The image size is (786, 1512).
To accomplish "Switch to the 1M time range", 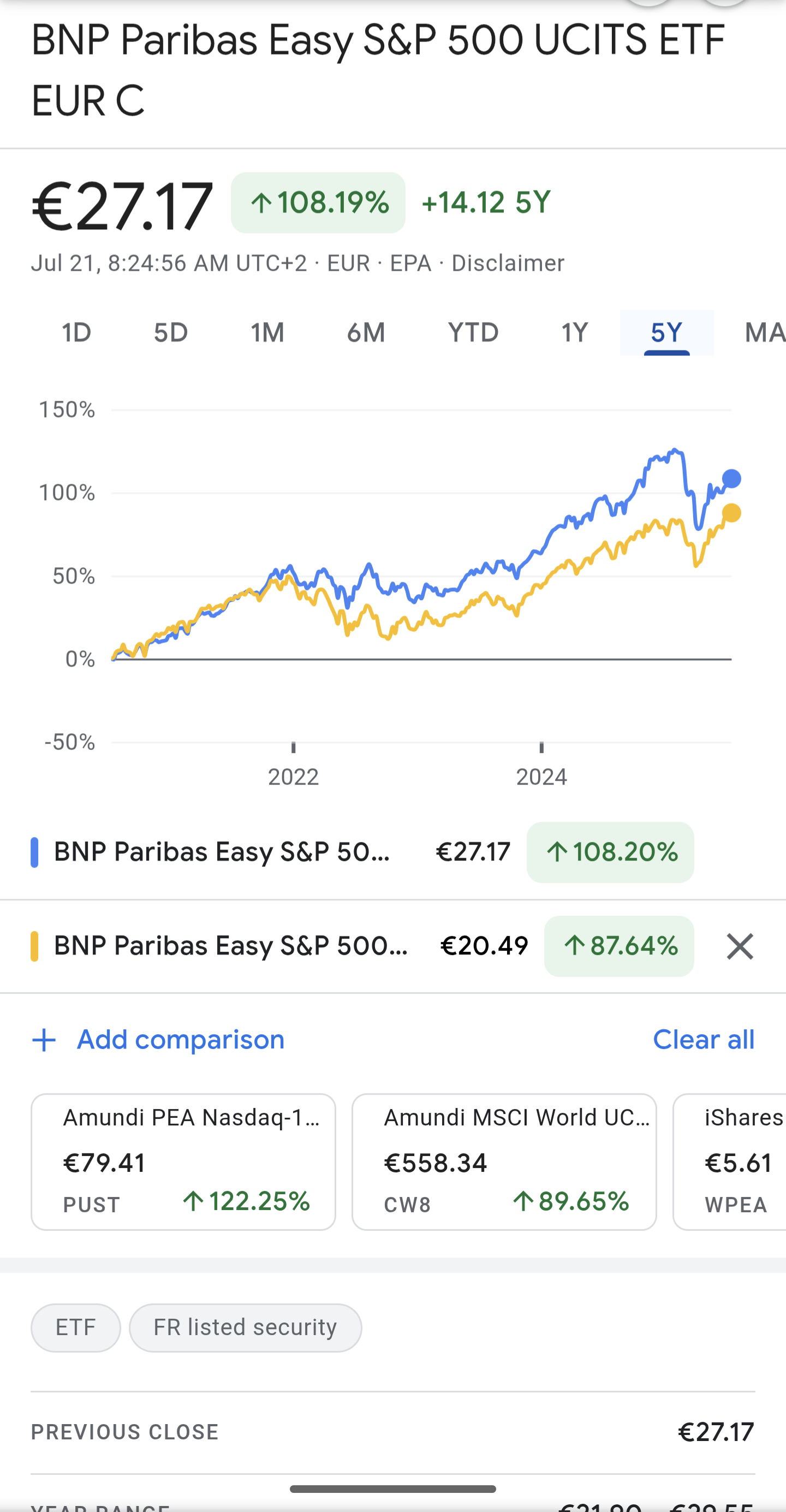I will (267, 333).
